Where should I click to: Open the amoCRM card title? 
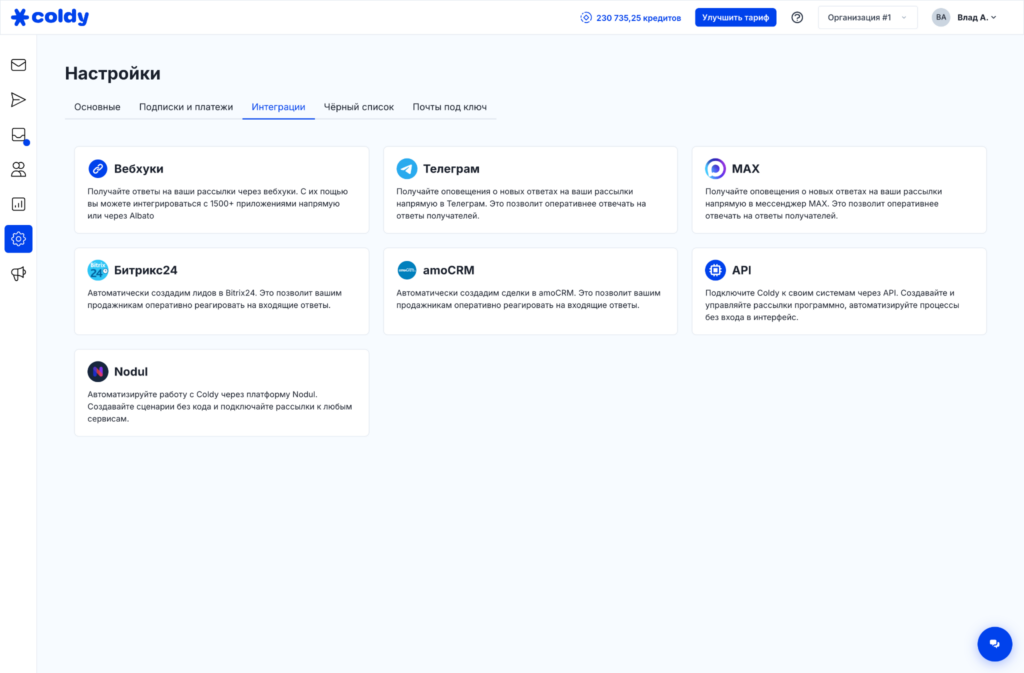[449, 270]
